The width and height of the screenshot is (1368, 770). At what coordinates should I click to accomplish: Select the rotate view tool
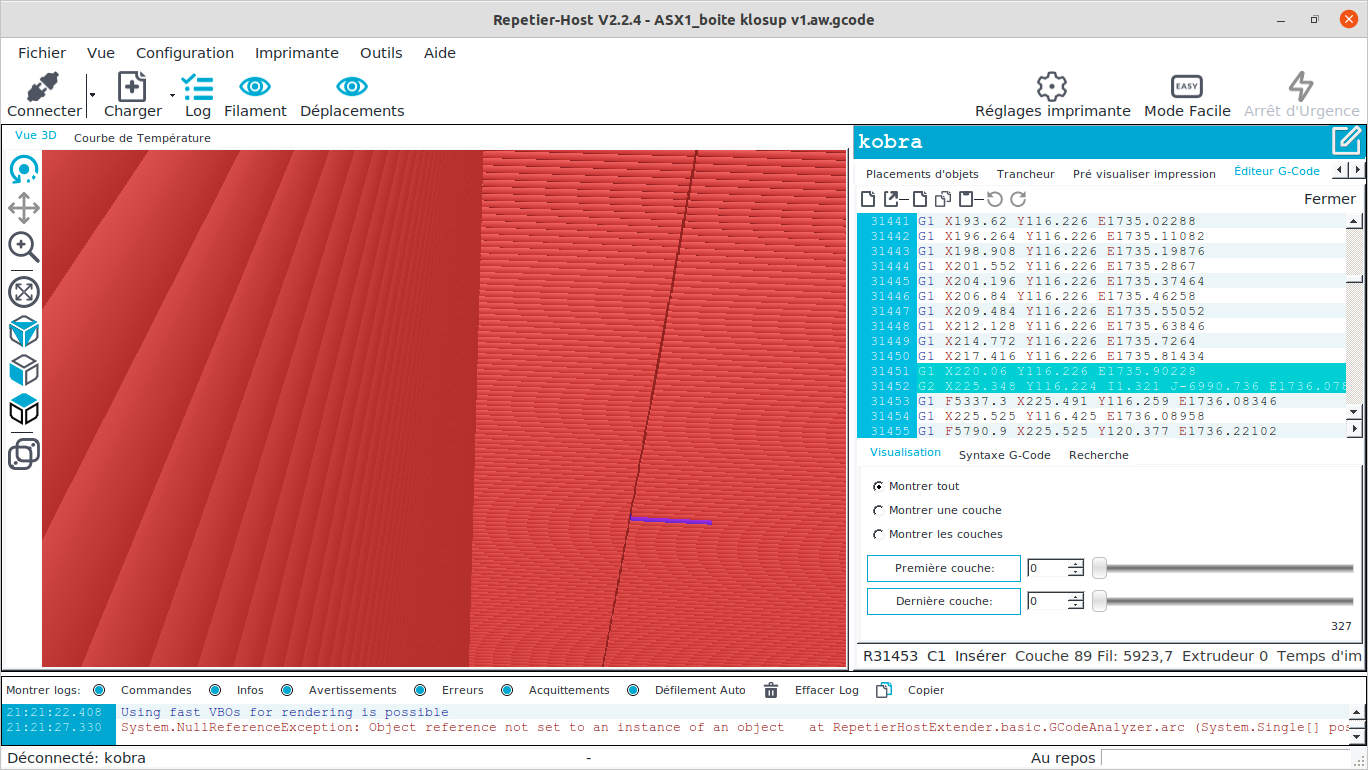point(24,170)
